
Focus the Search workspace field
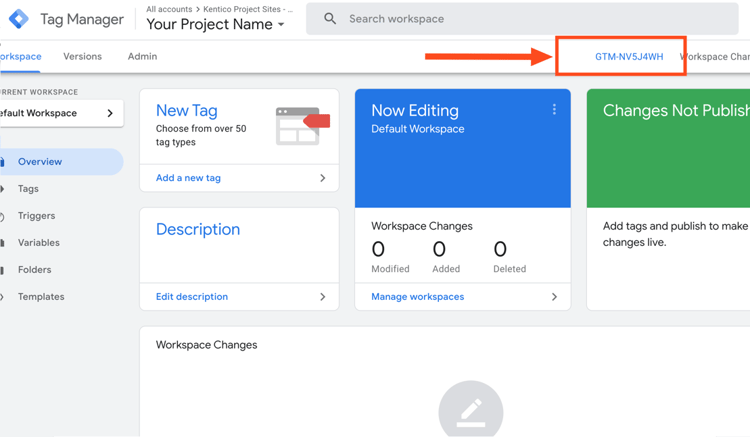tap(522, 19)
